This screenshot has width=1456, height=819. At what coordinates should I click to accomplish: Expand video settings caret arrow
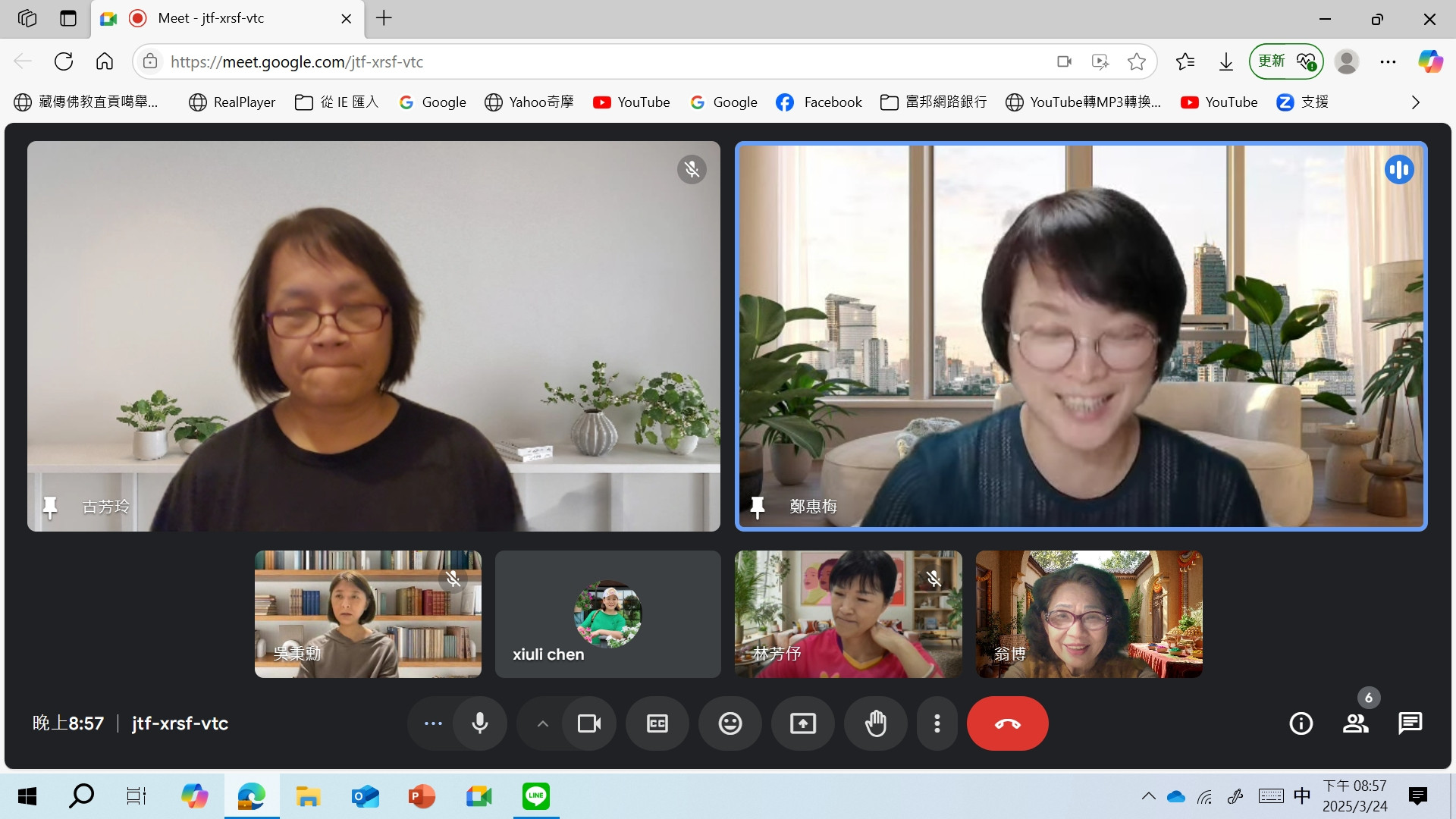542,723
